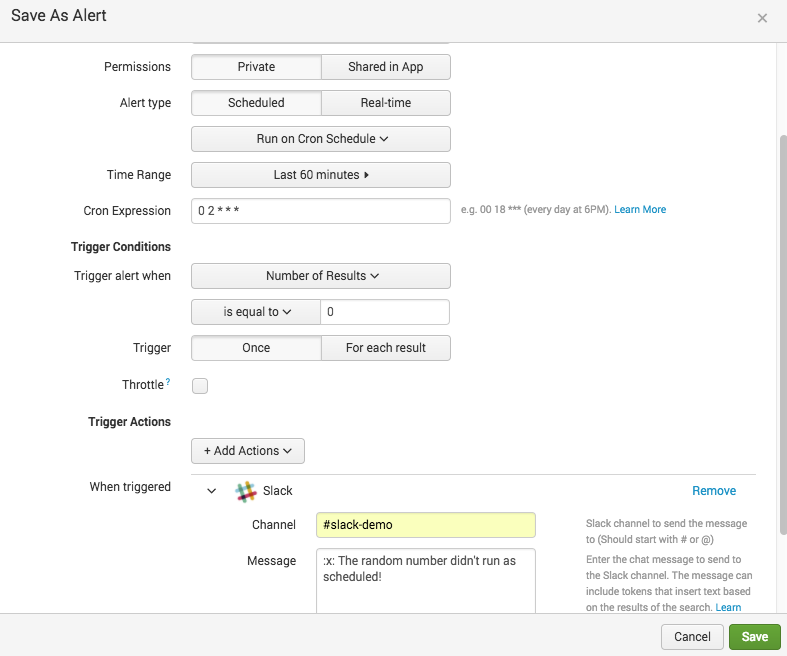Enable the Throttle checkbox

pyautogui.click(x=200, y=386)
